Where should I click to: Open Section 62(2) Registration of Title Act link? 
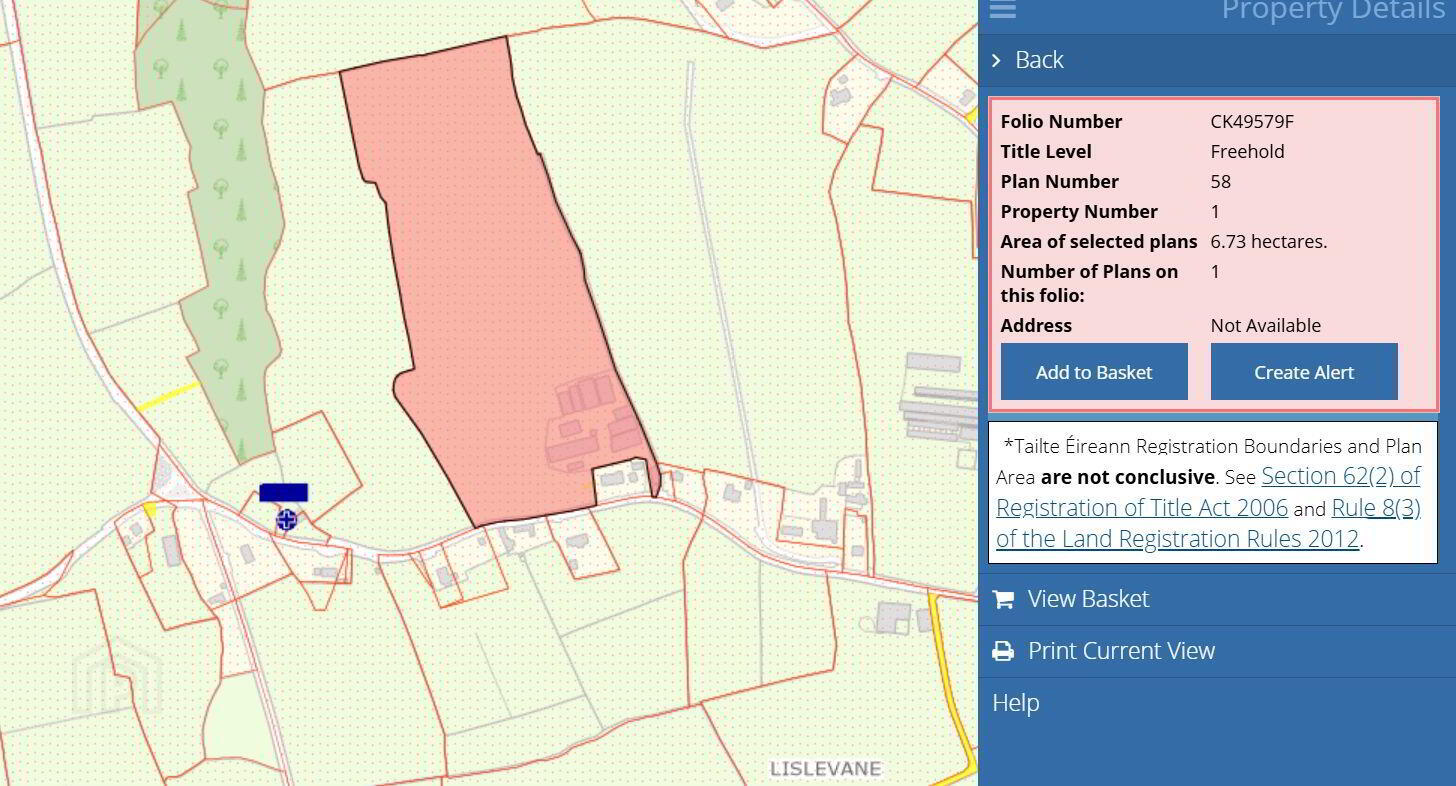(x=1208, y=491)
